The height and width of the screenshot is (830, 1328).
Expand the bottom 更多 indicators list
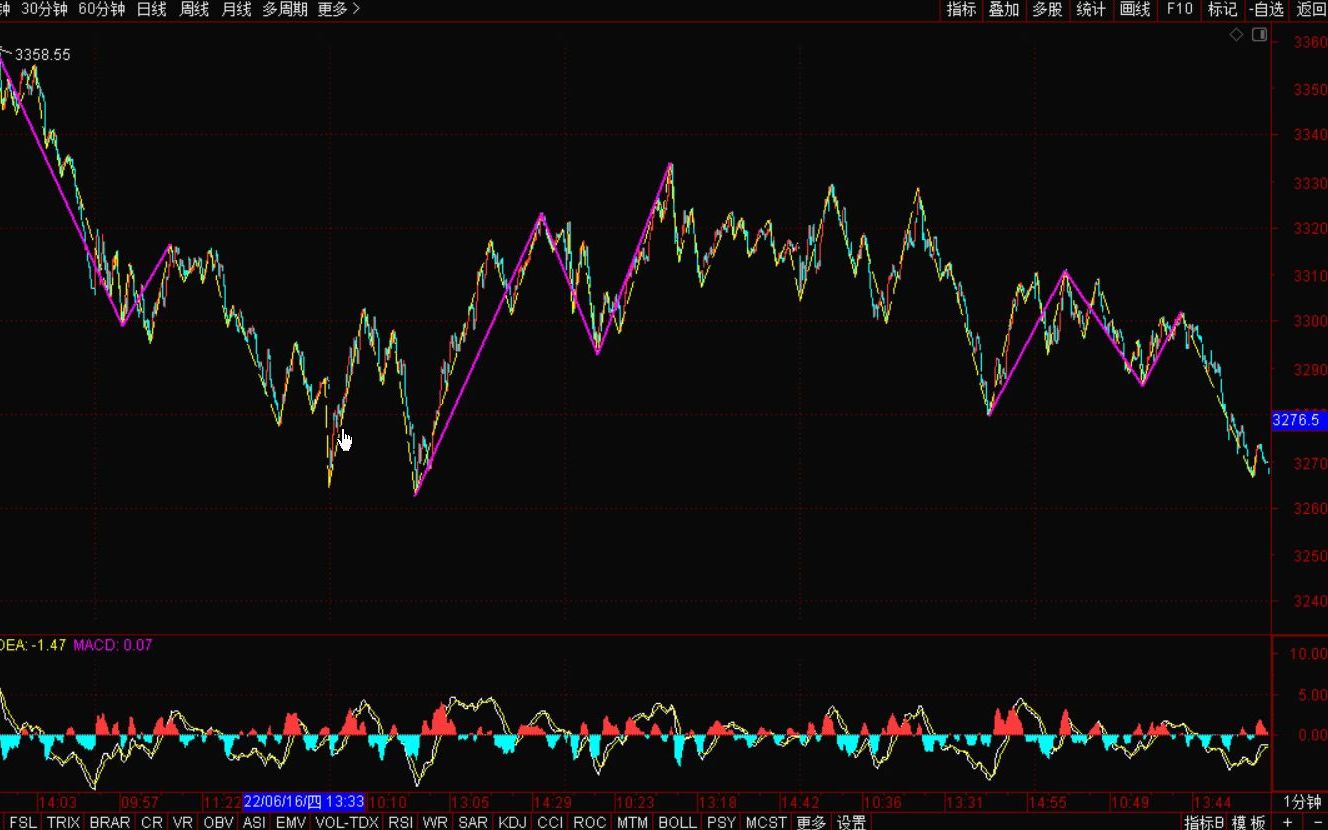pyautogui.click(x=811, y=822)
